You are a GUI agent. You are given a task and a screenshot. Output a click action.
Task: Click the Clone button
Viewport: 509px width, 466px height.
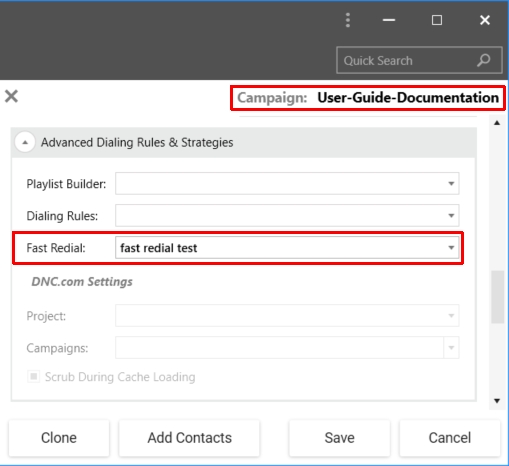[59, 438]
